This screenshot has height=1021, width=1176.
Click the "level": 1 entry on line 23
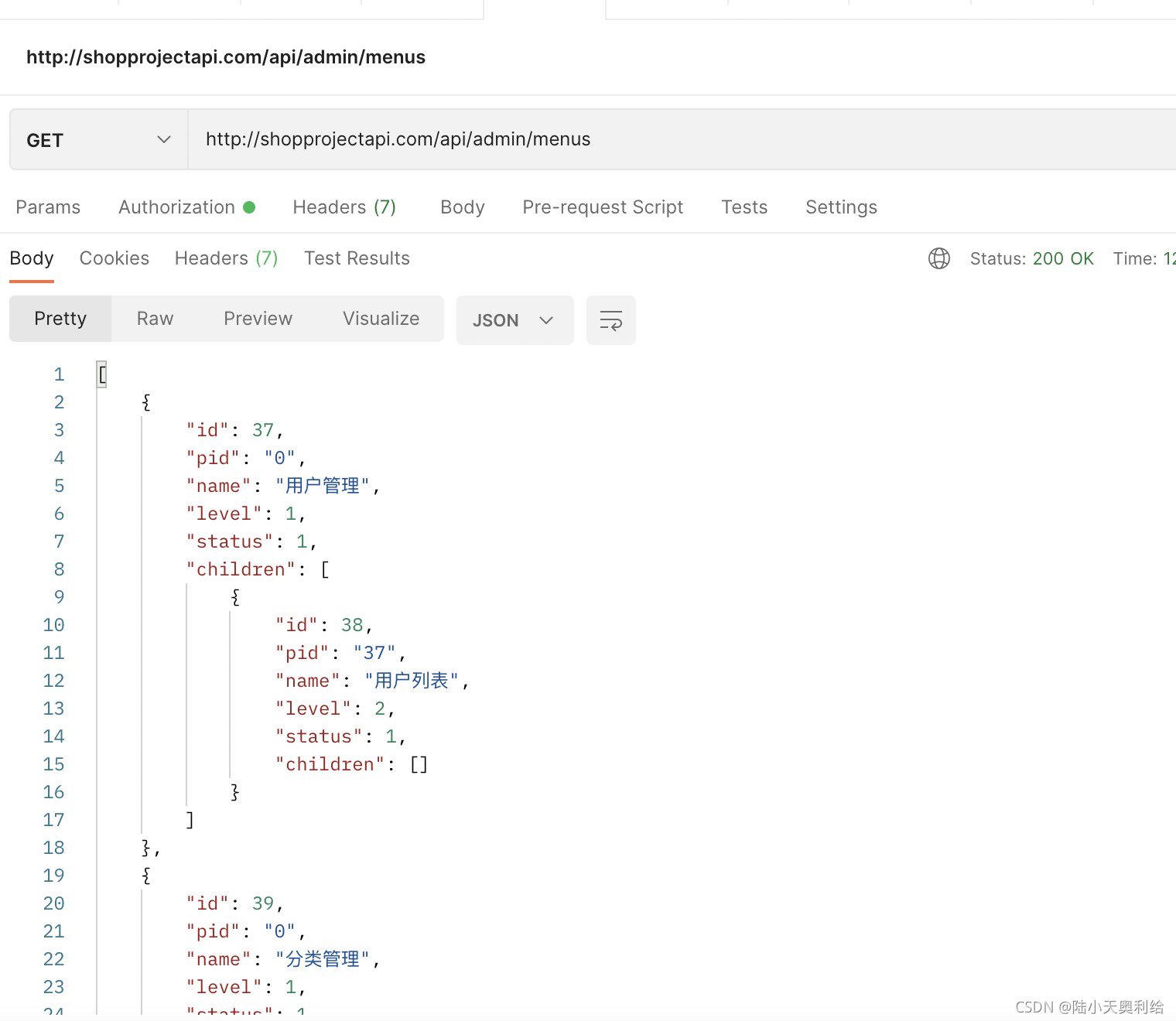tap(246, 987)
